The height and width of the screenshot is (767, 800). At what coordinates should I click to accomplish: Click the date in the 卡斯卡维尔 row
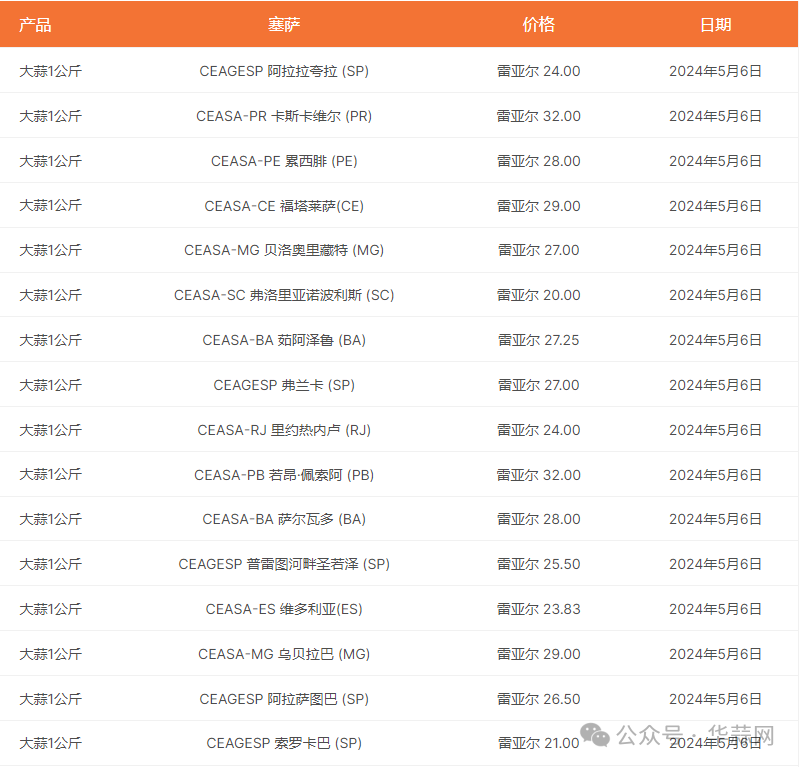pos(715,116)
